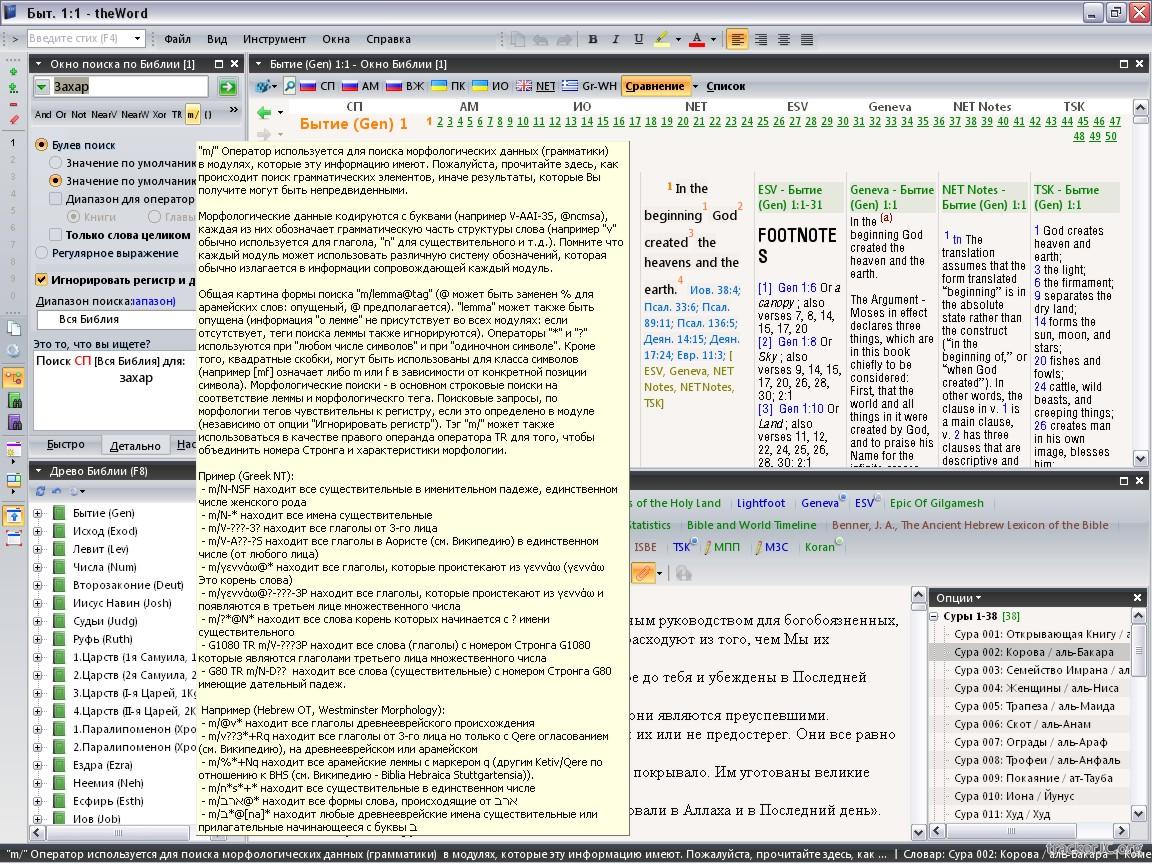Click the justify alignment icon

coord(807,39)
